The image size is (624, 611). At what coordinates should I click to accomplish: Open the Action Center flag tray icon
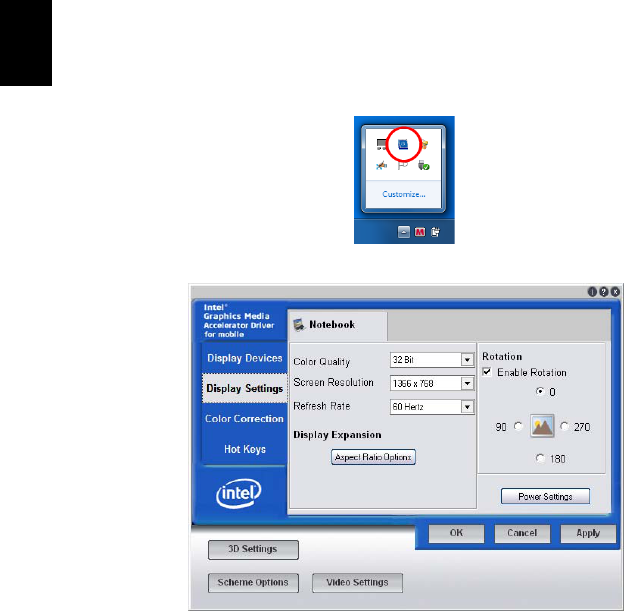pyautogui.click(x=403, y=165)
